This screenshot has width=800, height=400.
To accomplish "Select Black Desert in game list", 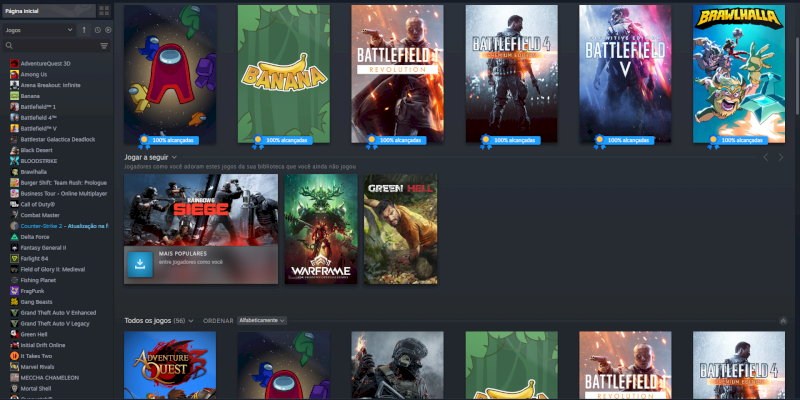I will click(37, 150).
